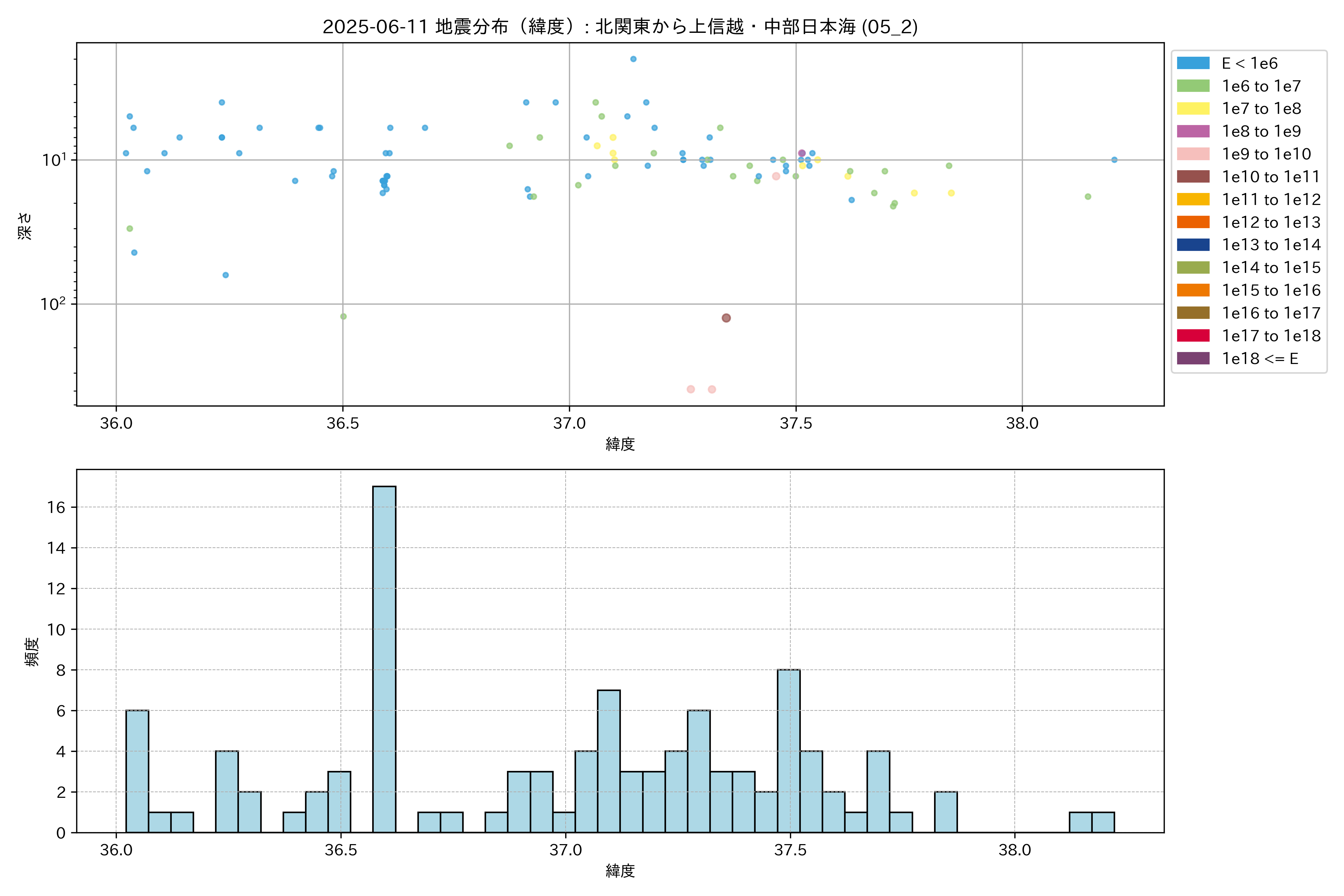Click the brown 1e10 to 1e11 swatch
This screenshot has height=896, width=1344.
[1192, 177]
